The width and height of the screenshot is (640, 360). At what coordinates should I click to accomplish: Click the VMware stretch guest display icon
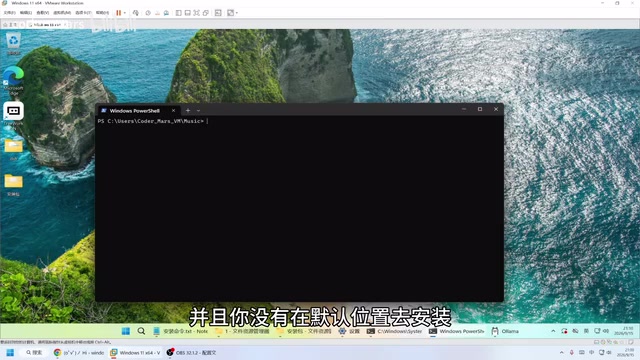[231, 13]
